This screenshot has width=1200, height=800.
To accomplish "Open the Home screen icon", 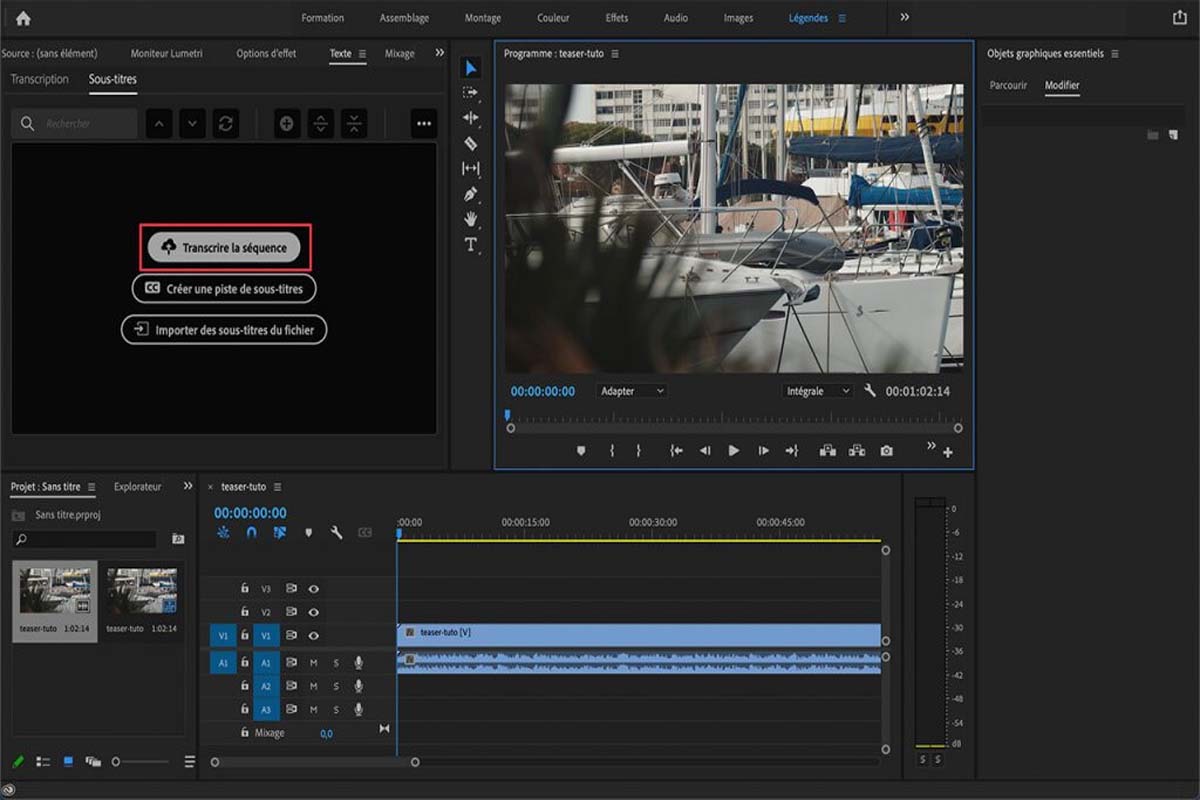I will [x=23, y=18].
